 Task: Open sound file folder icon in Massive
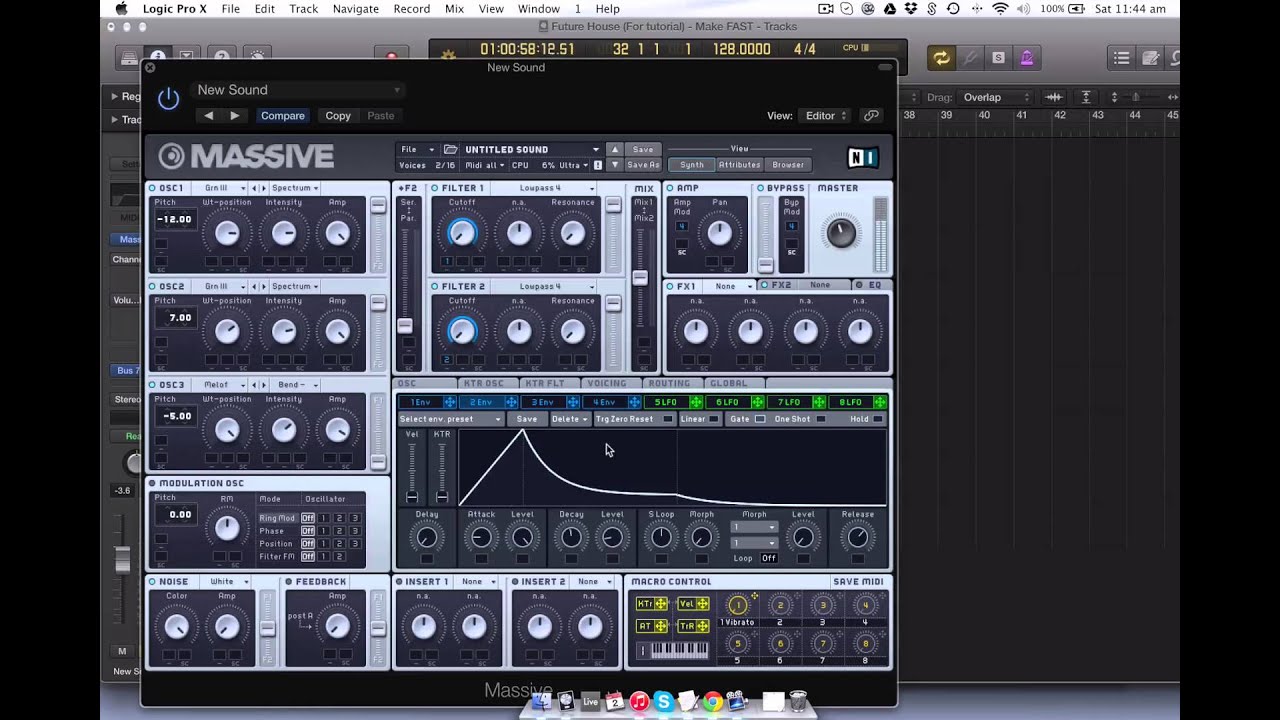451,149
